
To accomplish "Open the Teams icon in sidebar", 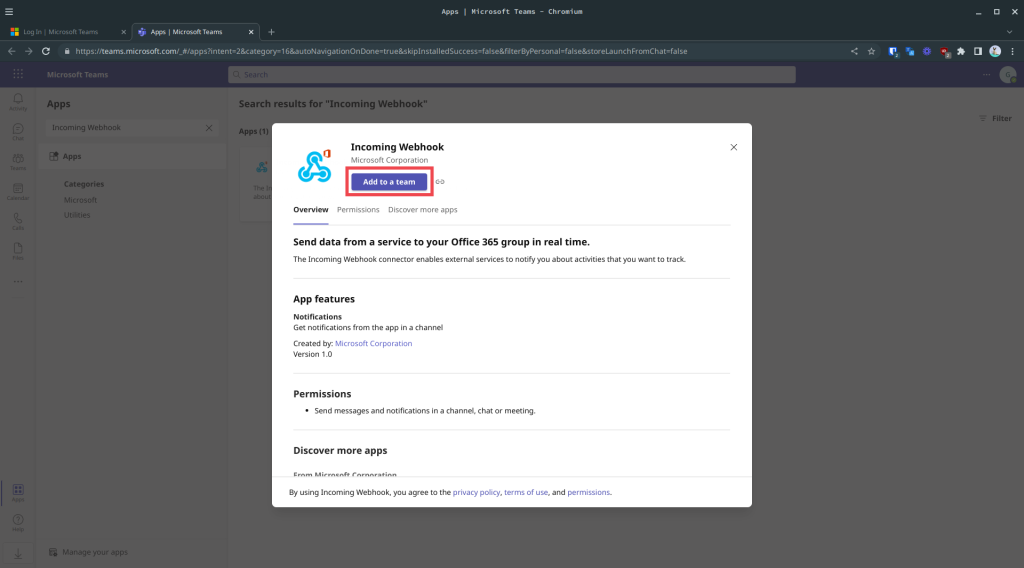I will click(18, 161).
